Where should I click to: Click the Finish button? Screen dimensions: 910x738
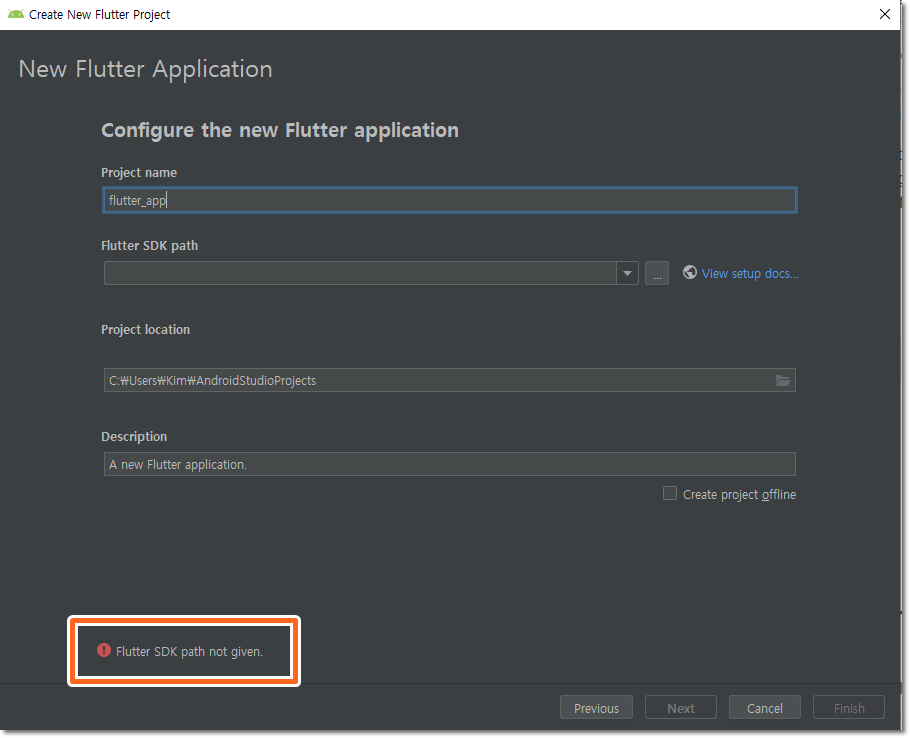pyautogui.click(x=849, y=708)
